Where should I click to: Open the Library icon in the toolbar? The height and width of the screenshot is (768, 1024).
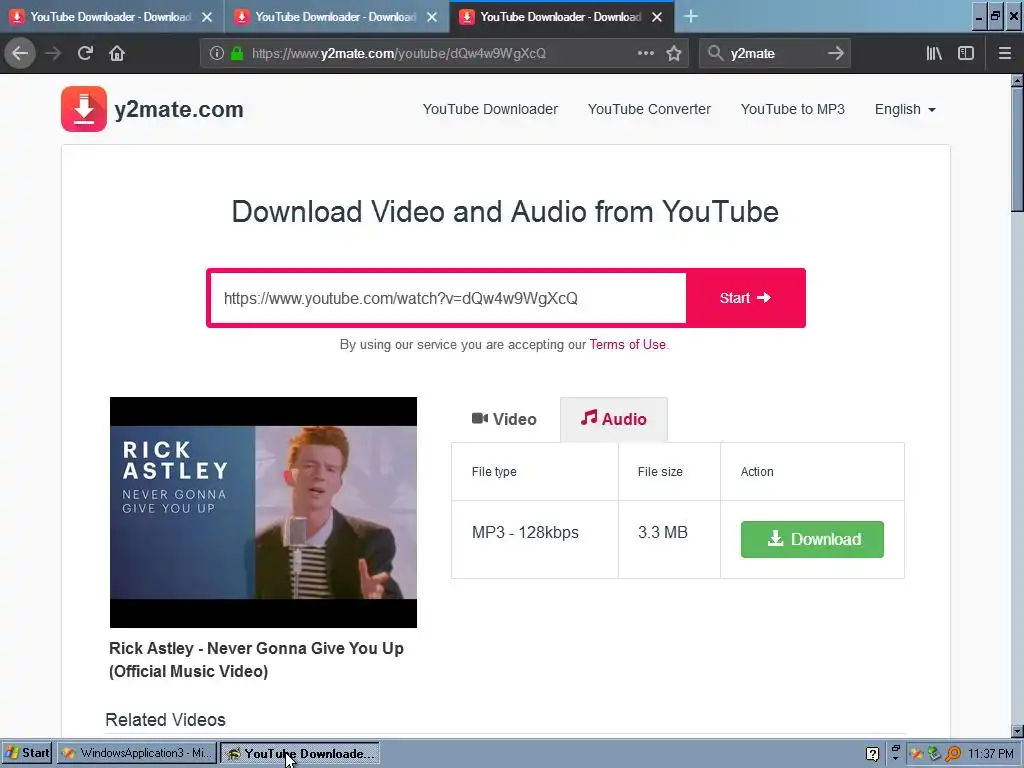pos(934,54)
